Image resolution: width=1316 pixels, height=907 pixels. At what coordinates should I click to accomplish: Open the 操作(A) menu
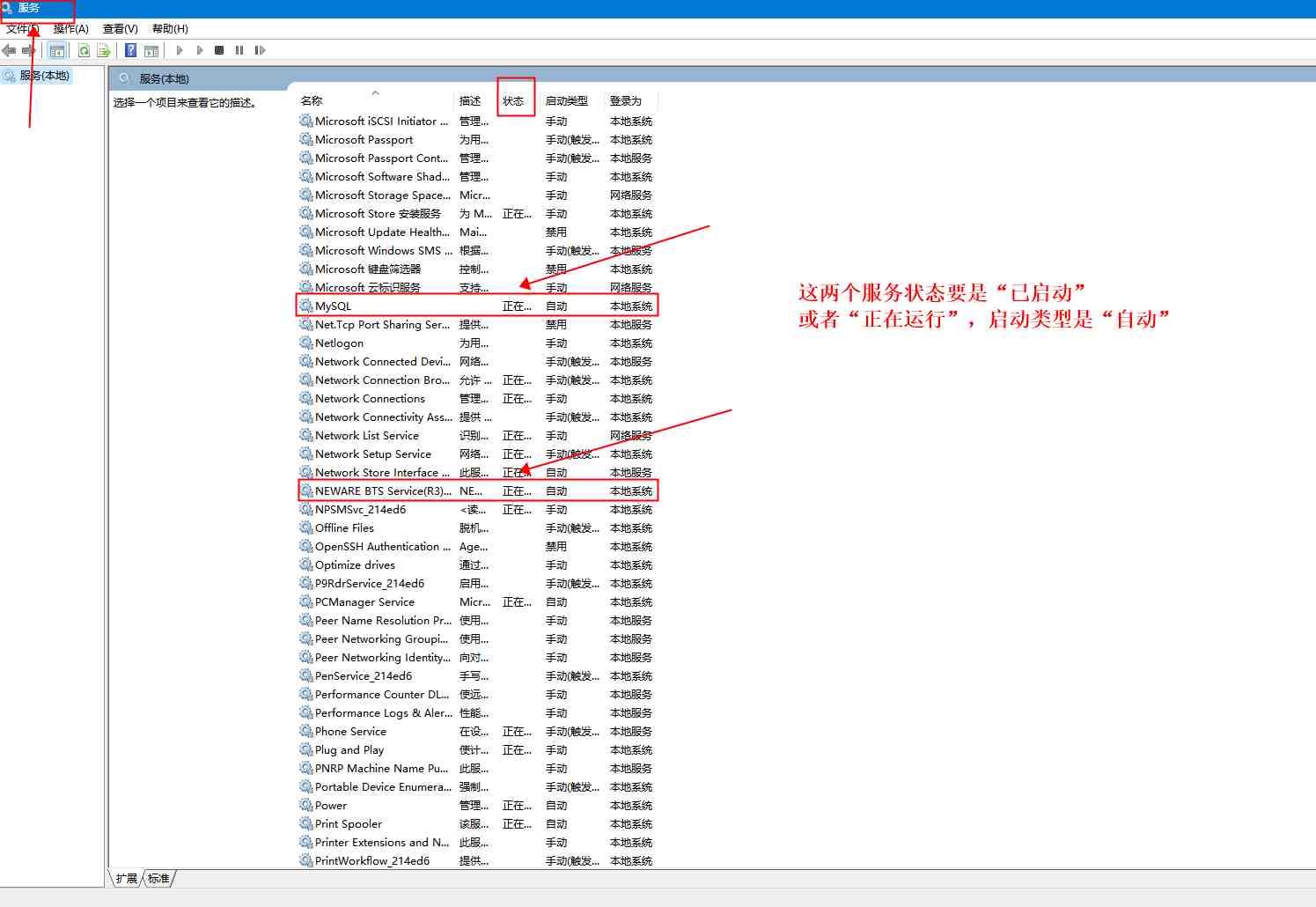point(71,29)
